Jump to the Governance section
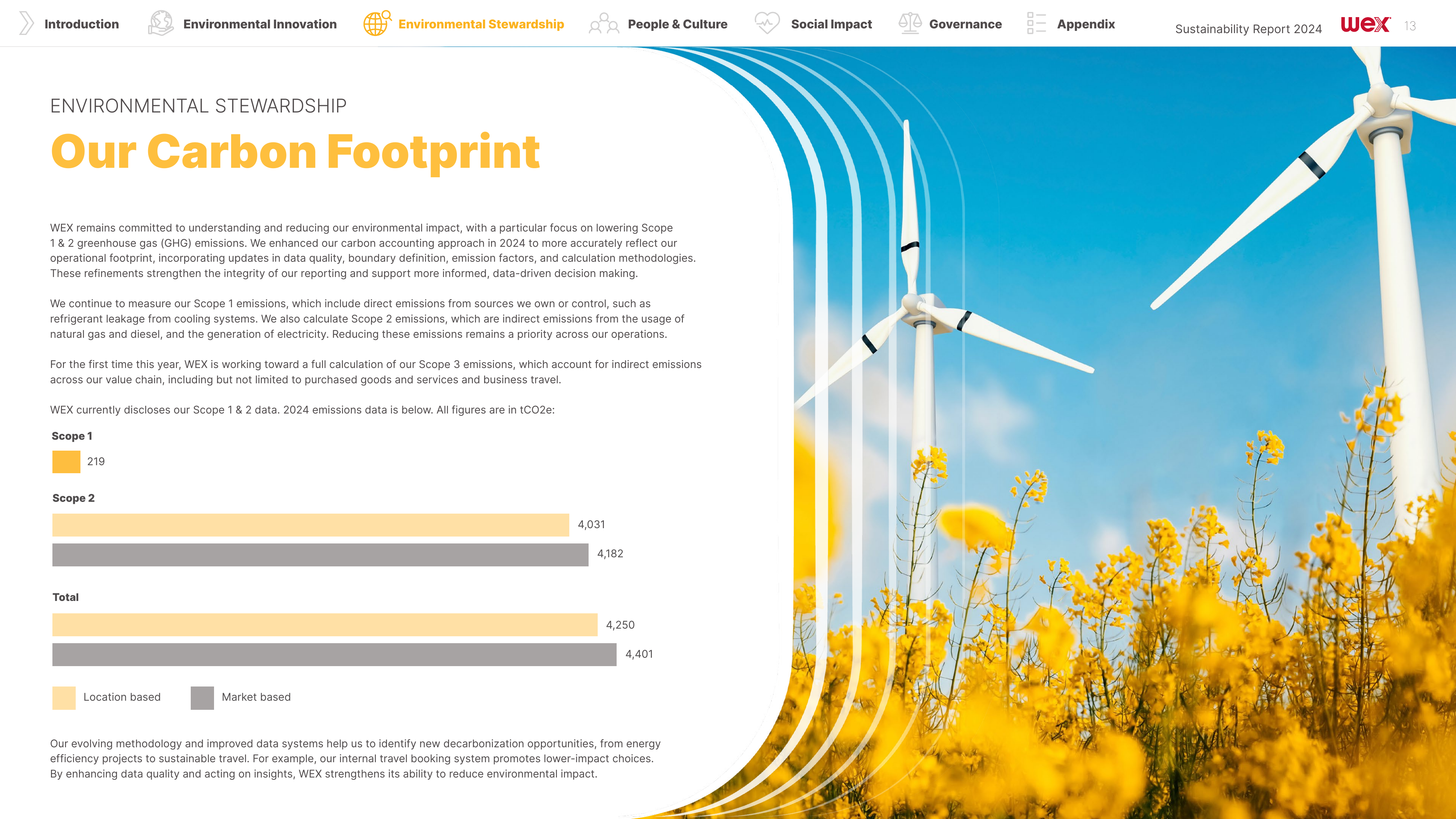This screenshot has width=1456, height=819. click(x=965, y=24)
